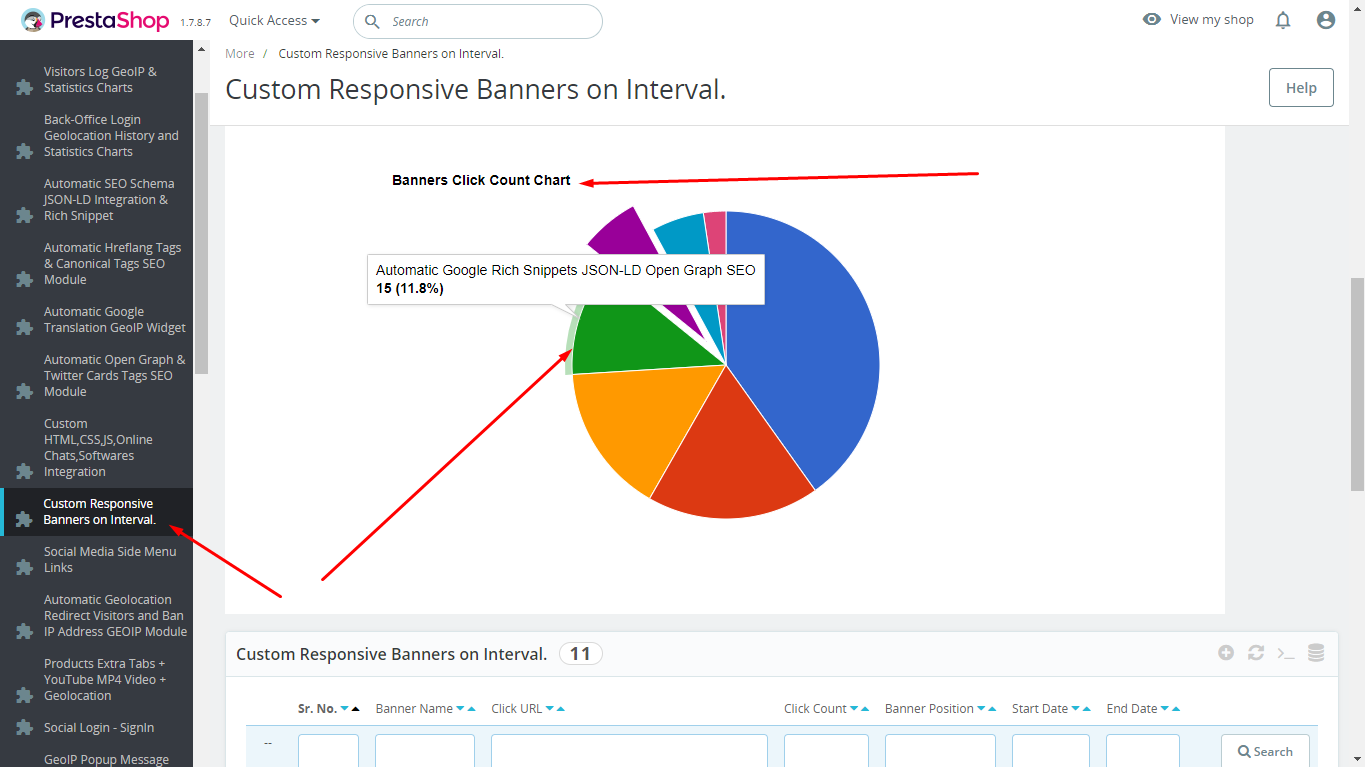The height and width of the screenshot is (767, 1365).
Task: Open Automatic Google Translation GeoIP Widget
Action: tap(114, 320)
